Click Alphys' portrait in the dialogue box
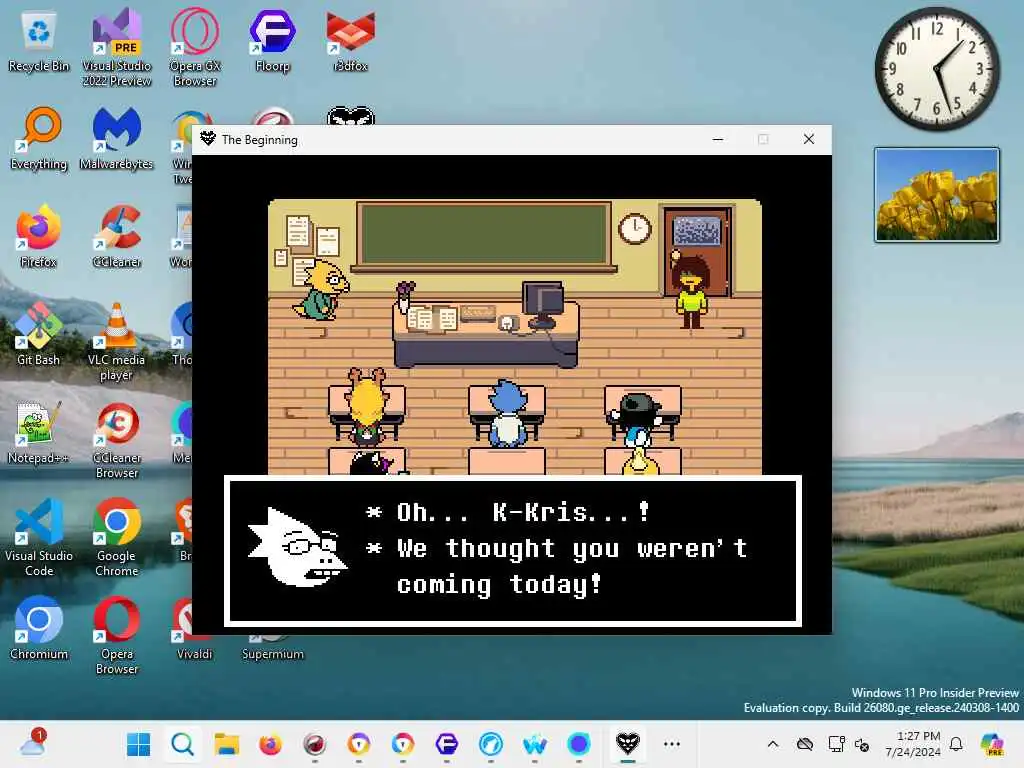 [297, 547]
